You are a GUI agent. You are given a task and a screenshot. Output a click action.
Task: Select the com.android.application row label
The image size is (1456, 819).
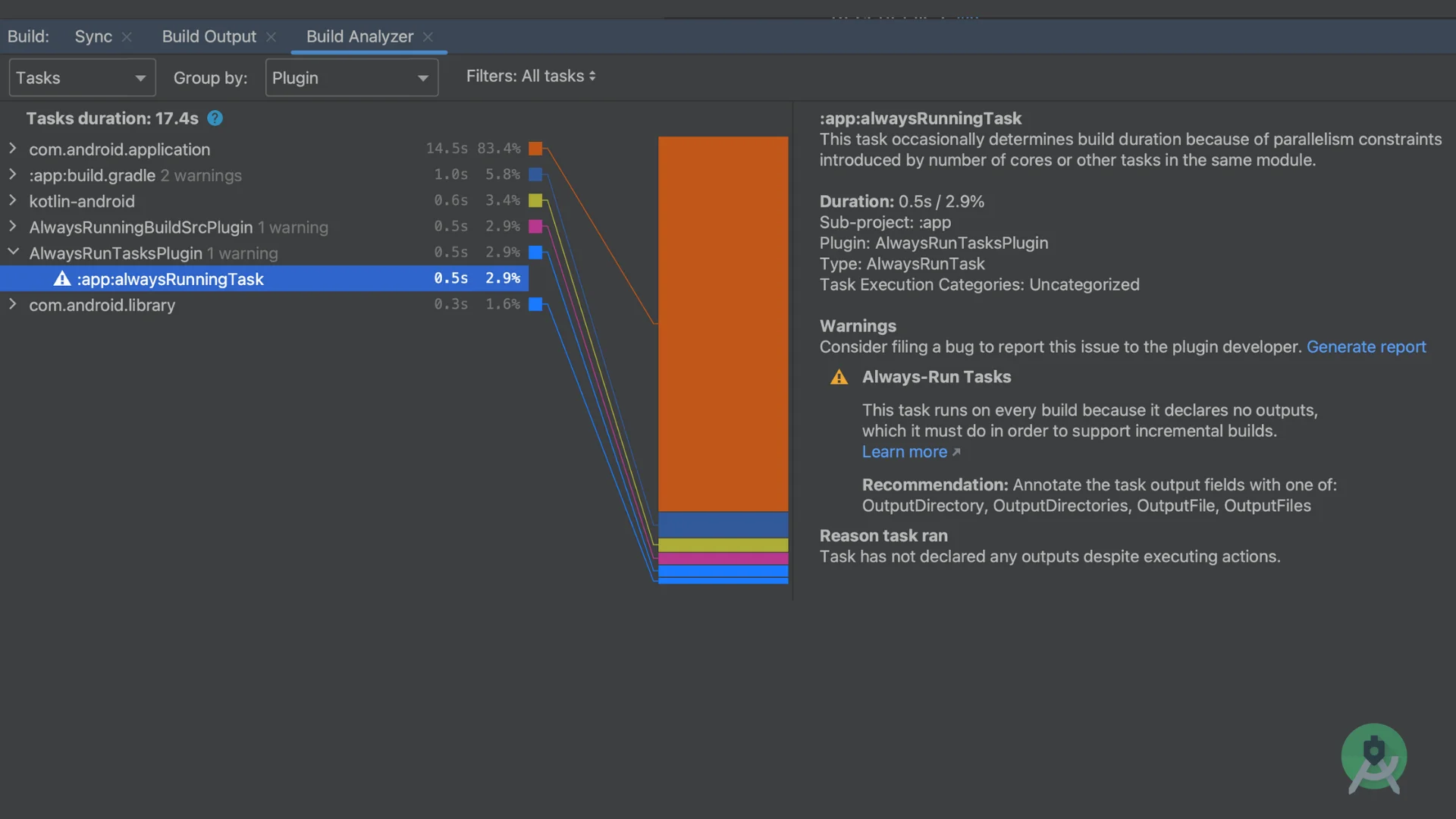coord(120,149)
